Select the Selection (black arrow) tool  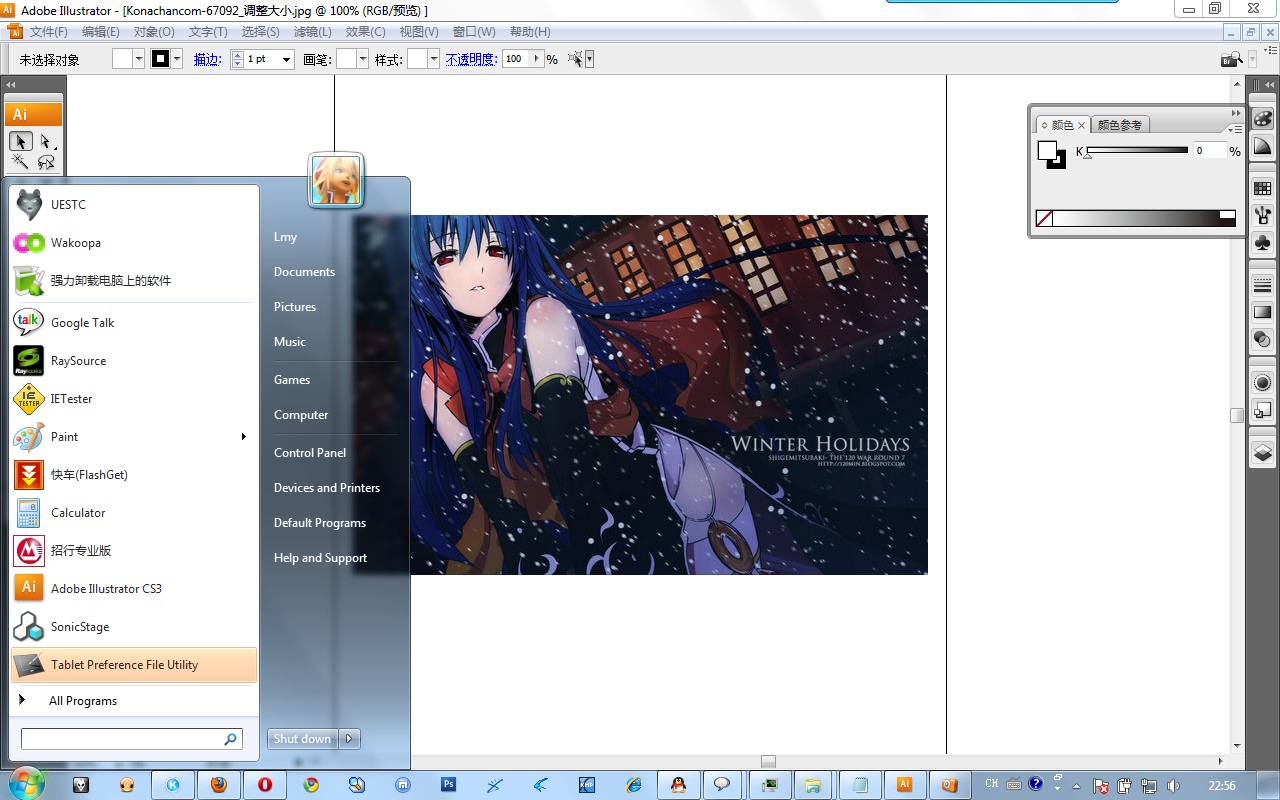[x=20, y=141]
